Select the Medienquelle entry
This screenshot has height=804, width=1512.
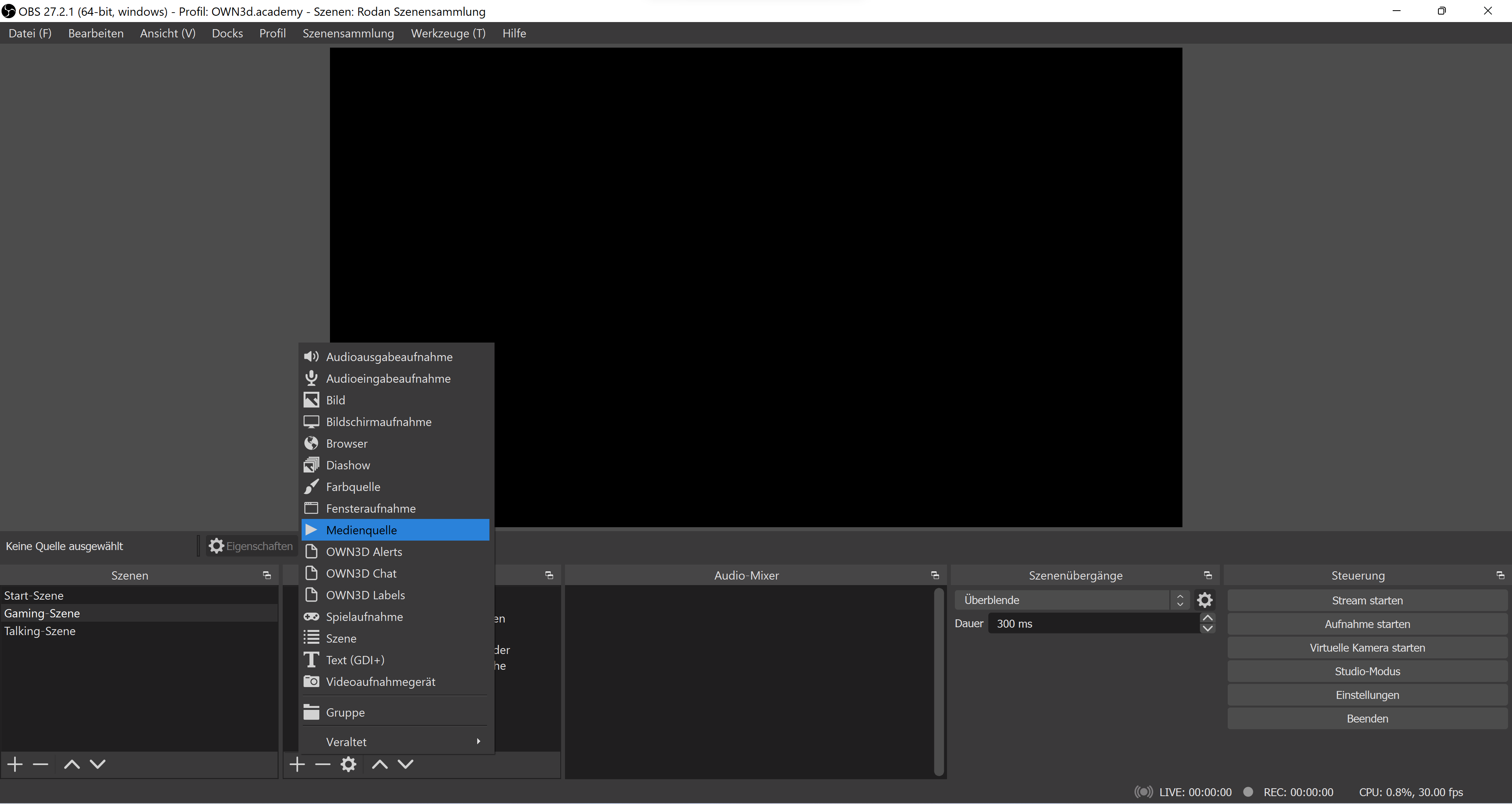point(362,529)
